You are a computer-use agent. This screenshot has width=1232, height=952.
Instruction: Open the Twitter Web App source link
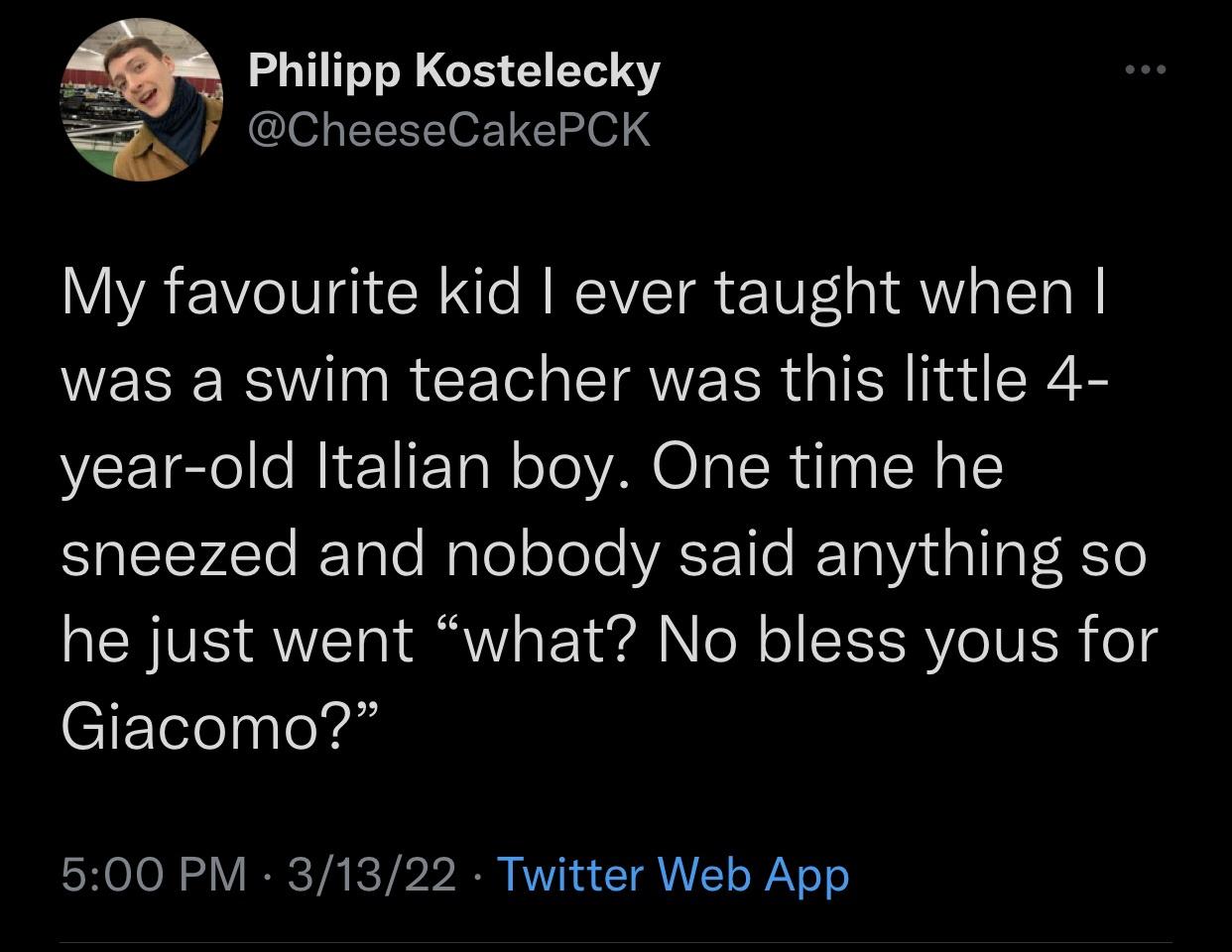click(x=672, y=875)
